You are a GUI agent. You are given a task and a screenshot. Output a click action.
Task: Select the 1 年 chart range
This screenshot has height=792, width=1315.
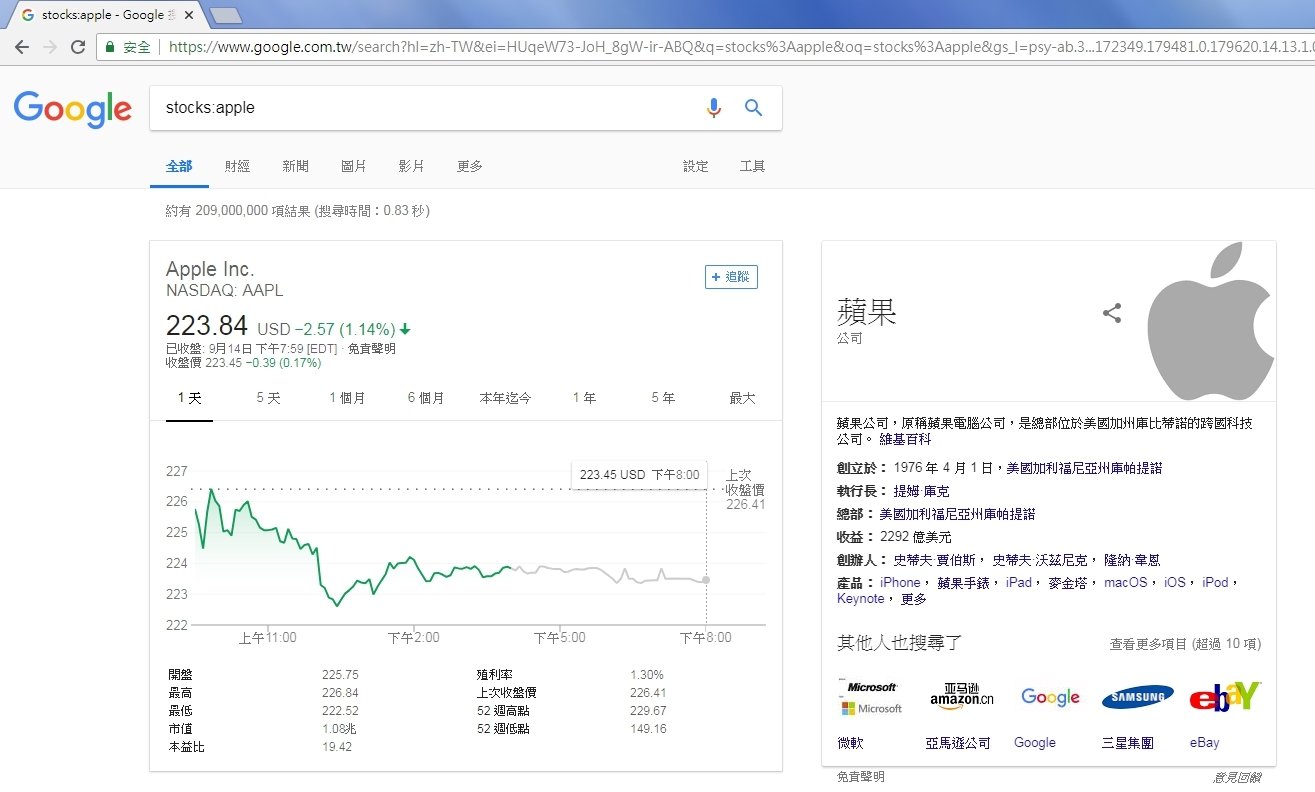coord(584,398)
